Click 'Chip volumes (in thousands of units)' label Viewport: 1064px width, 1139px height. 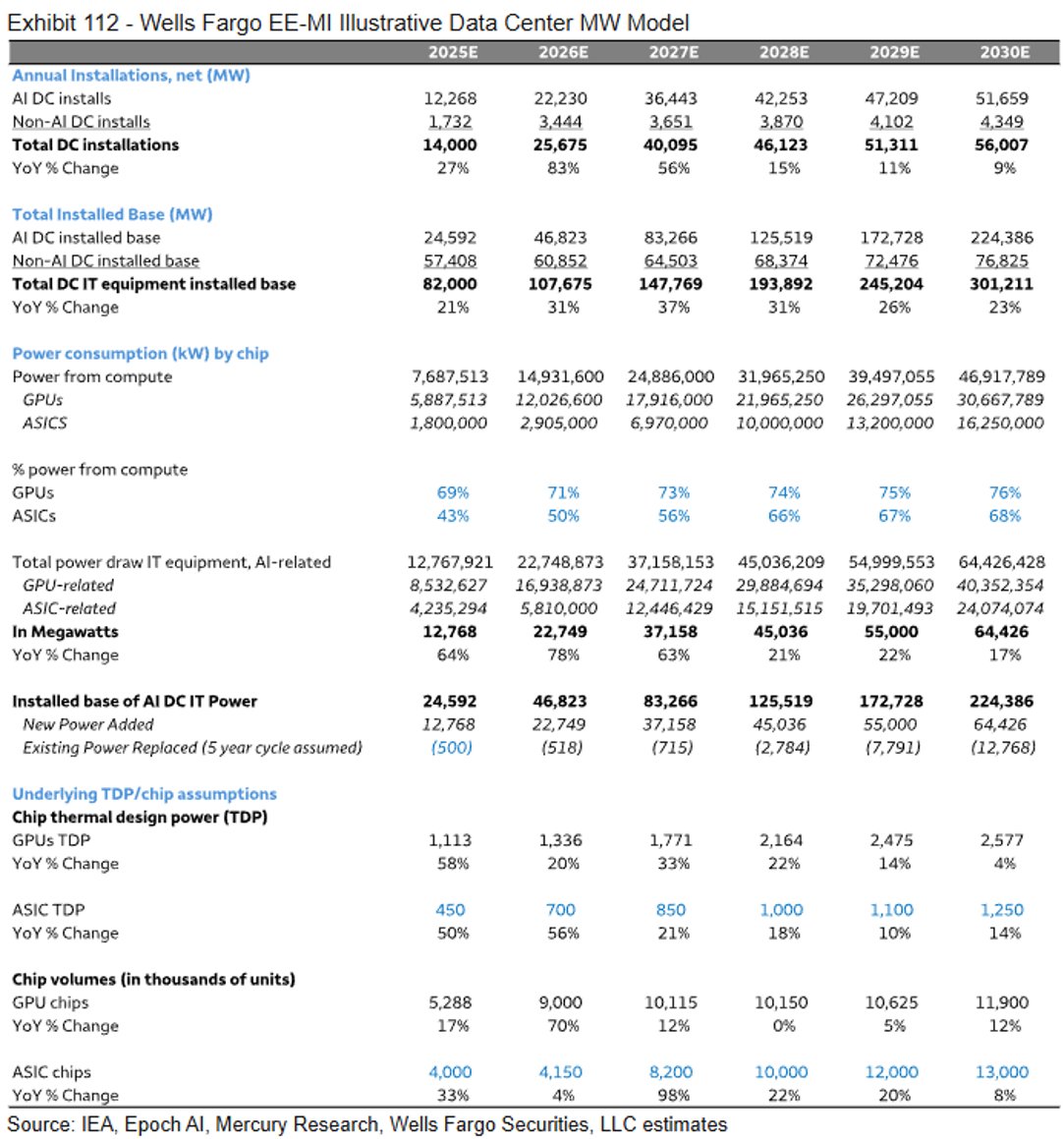pyautogui.click(x=153, y=981)
